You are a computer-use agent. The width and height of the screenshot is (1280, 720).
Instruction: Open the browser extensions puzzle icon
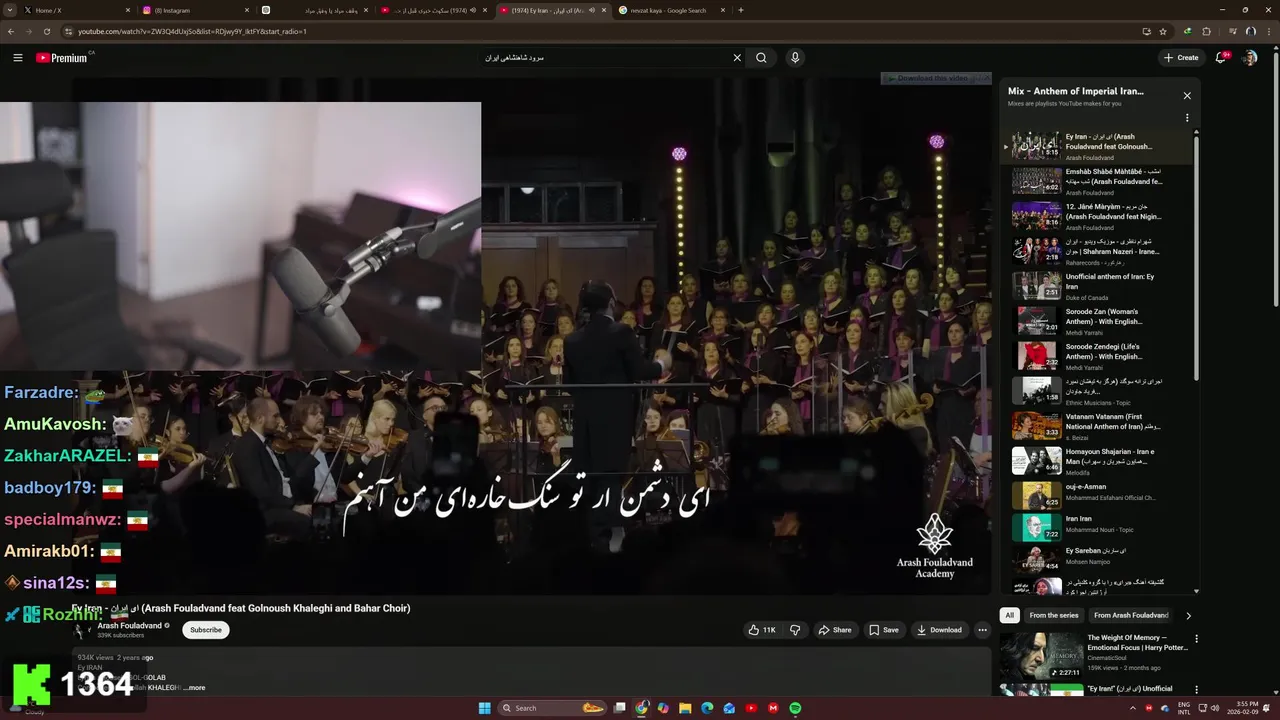[1207, 31]
